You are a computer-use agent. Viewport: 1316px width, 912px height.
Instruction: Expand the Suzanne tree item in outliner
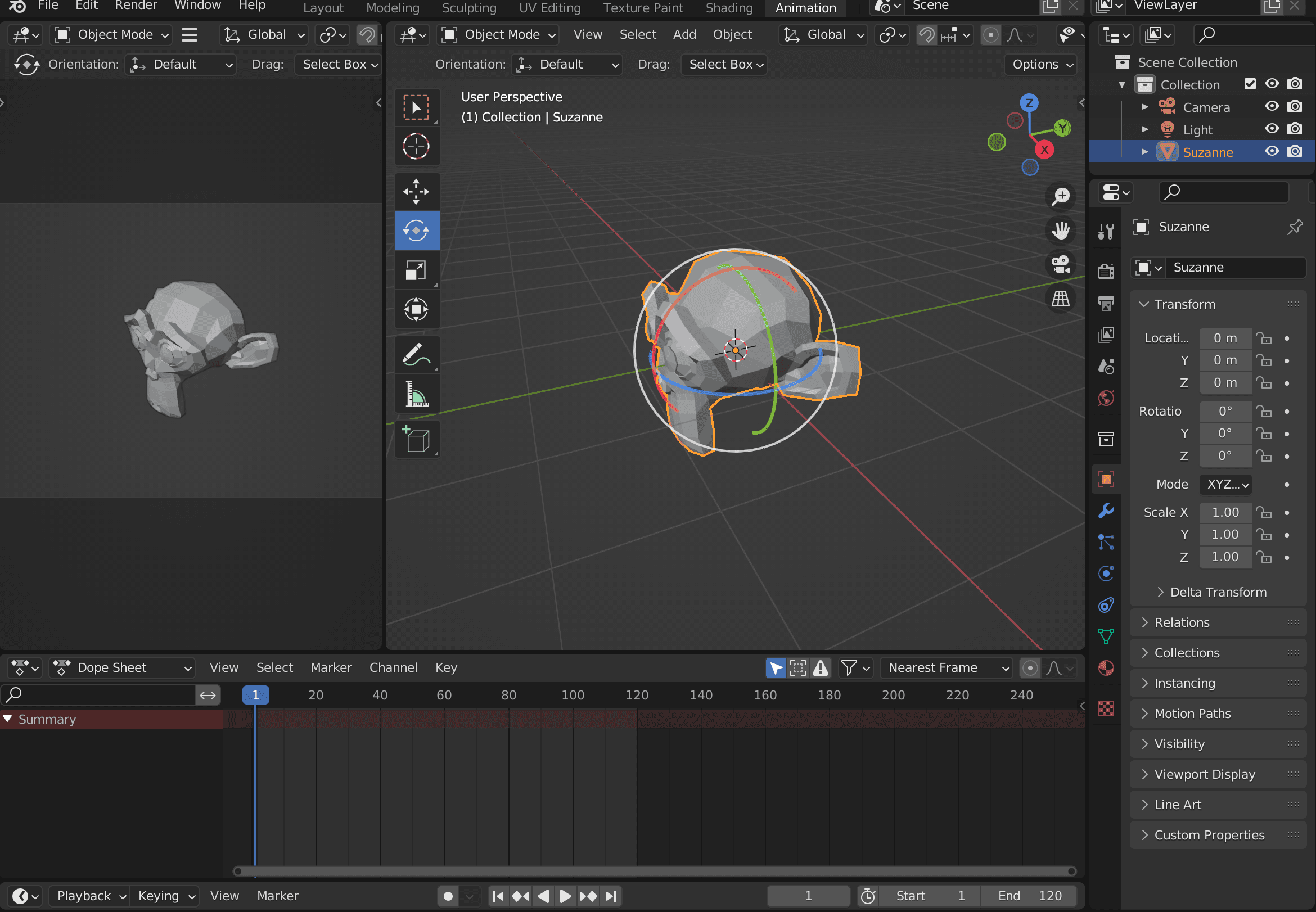click(1144, 151)
